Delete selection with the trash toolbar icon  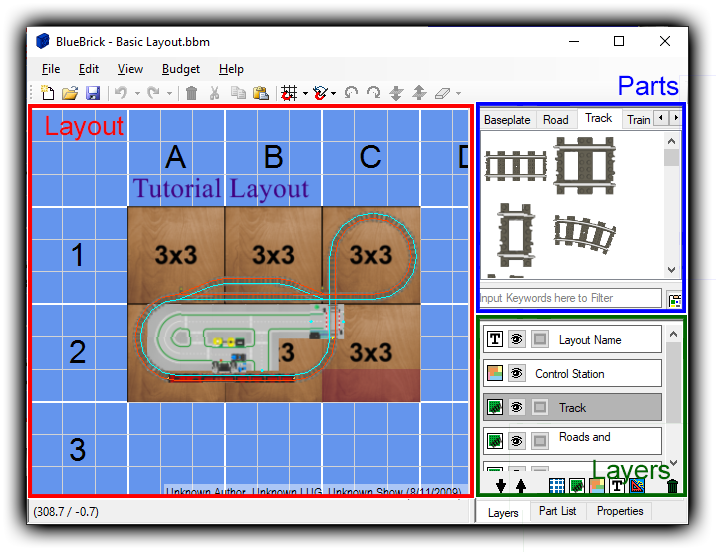point(192,93)
